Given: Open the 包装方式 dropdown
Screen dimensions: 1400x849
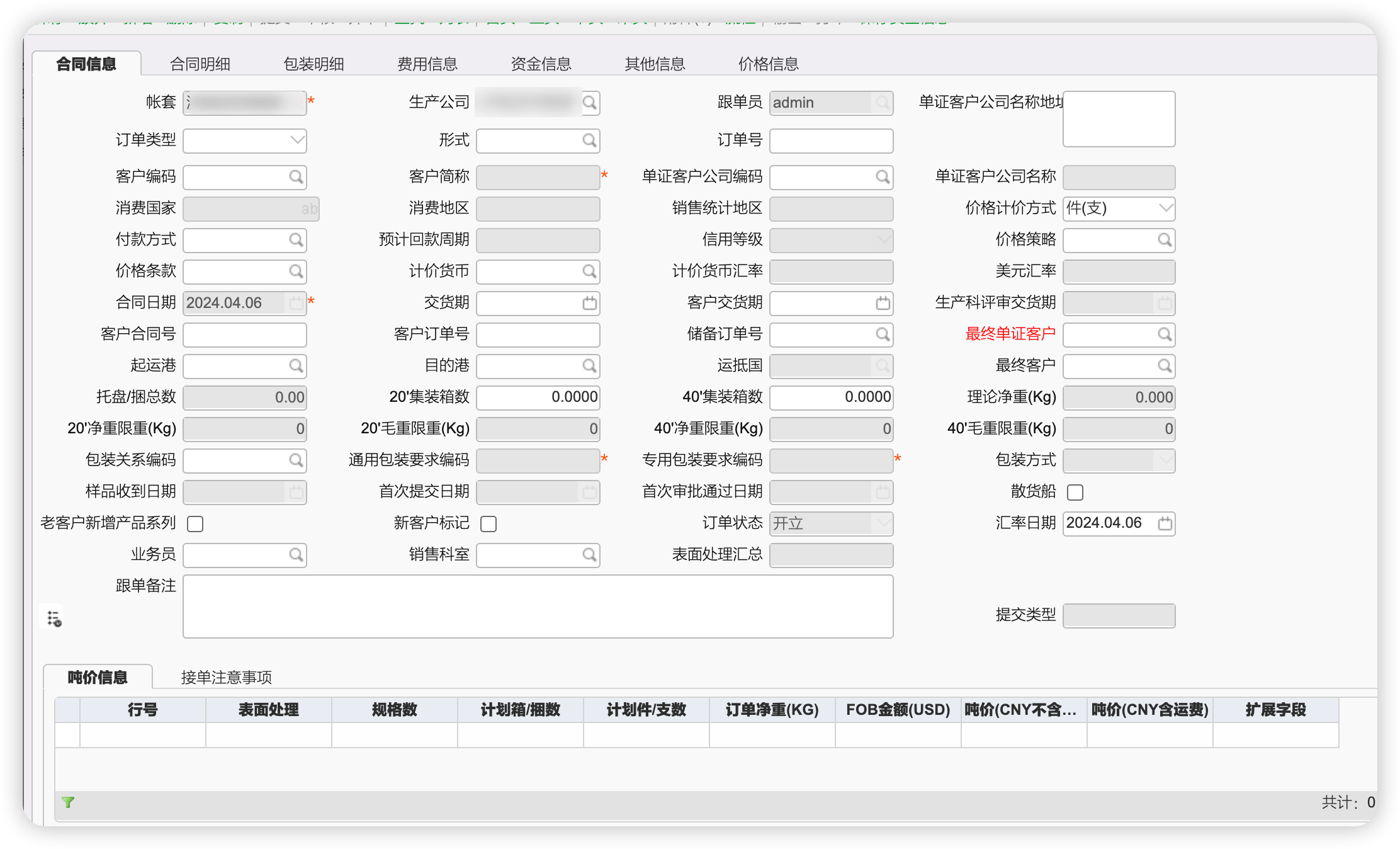Looking at the screenshot, I should tap(1166, 460).
